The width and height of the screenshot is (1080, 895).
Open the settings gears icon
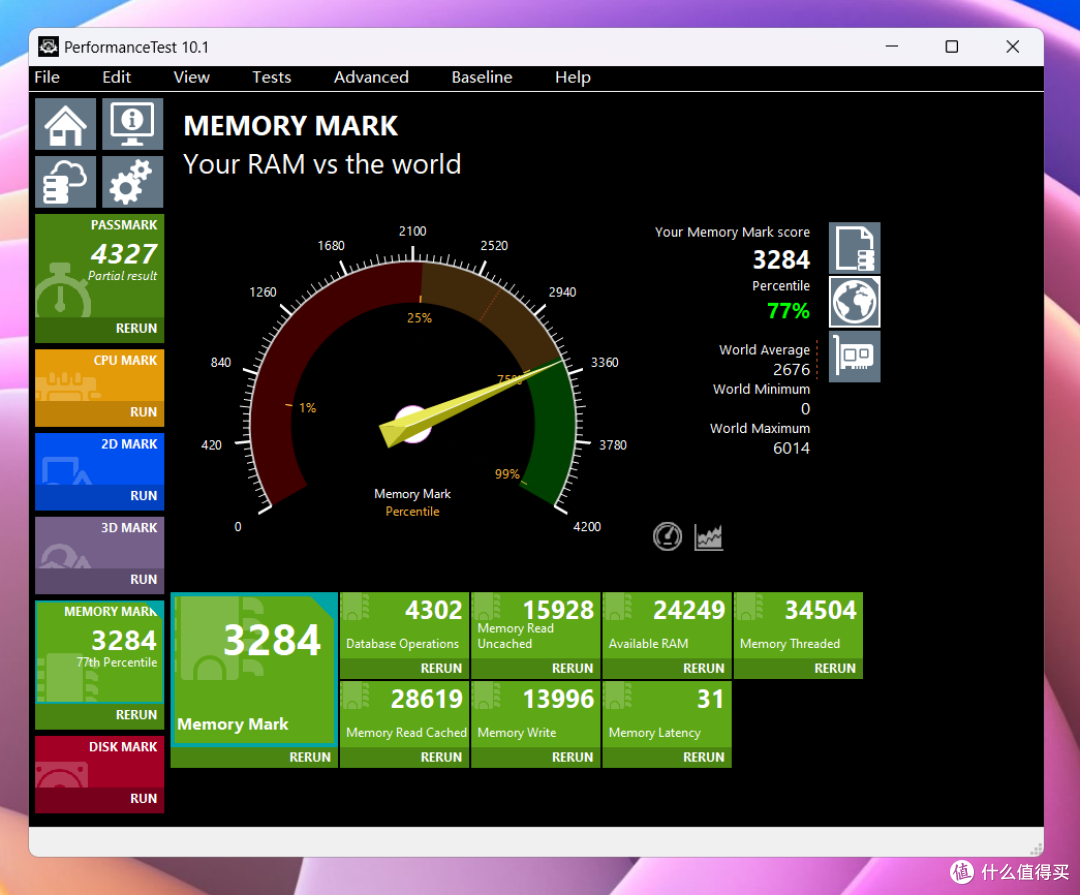point(132,182)
